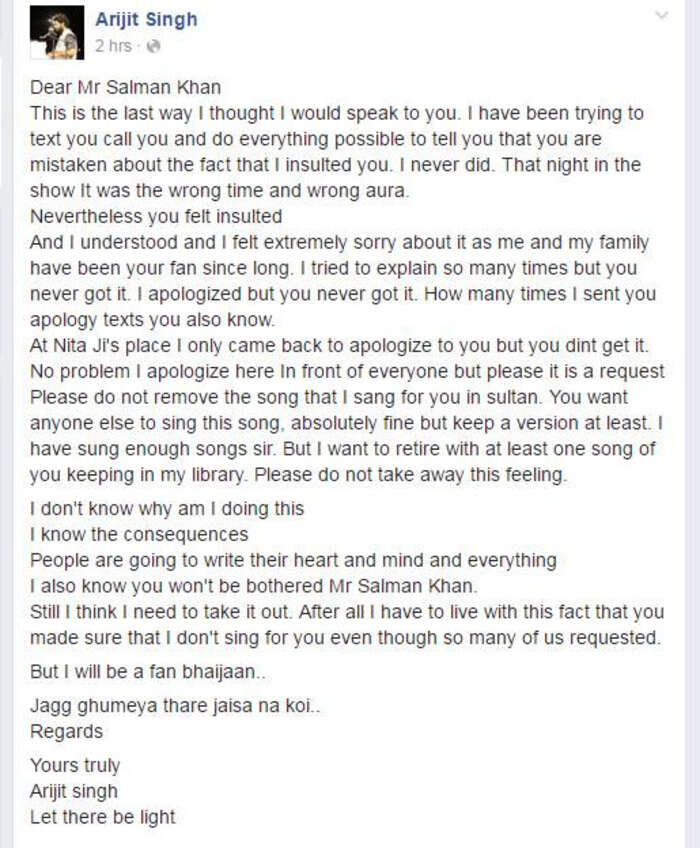The width and height of the screenshot is (700, 848).
Task: Click the lowercase 'Arijit singh' signature line
Action: coord(74,791)
